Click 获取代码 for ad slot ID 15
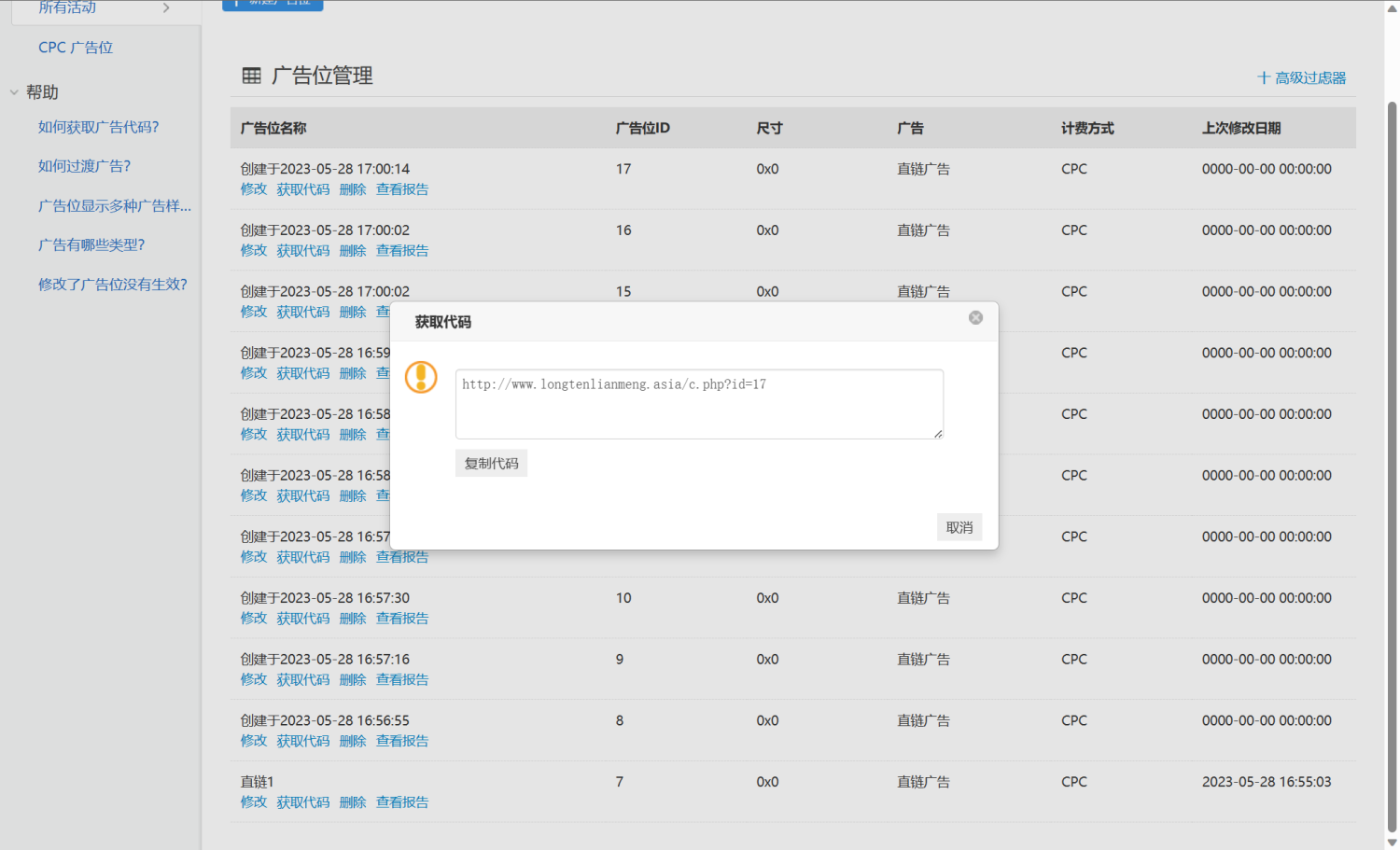Viewport: 1400px width, 850px height. pyautogui.click(x=303, y=312)
